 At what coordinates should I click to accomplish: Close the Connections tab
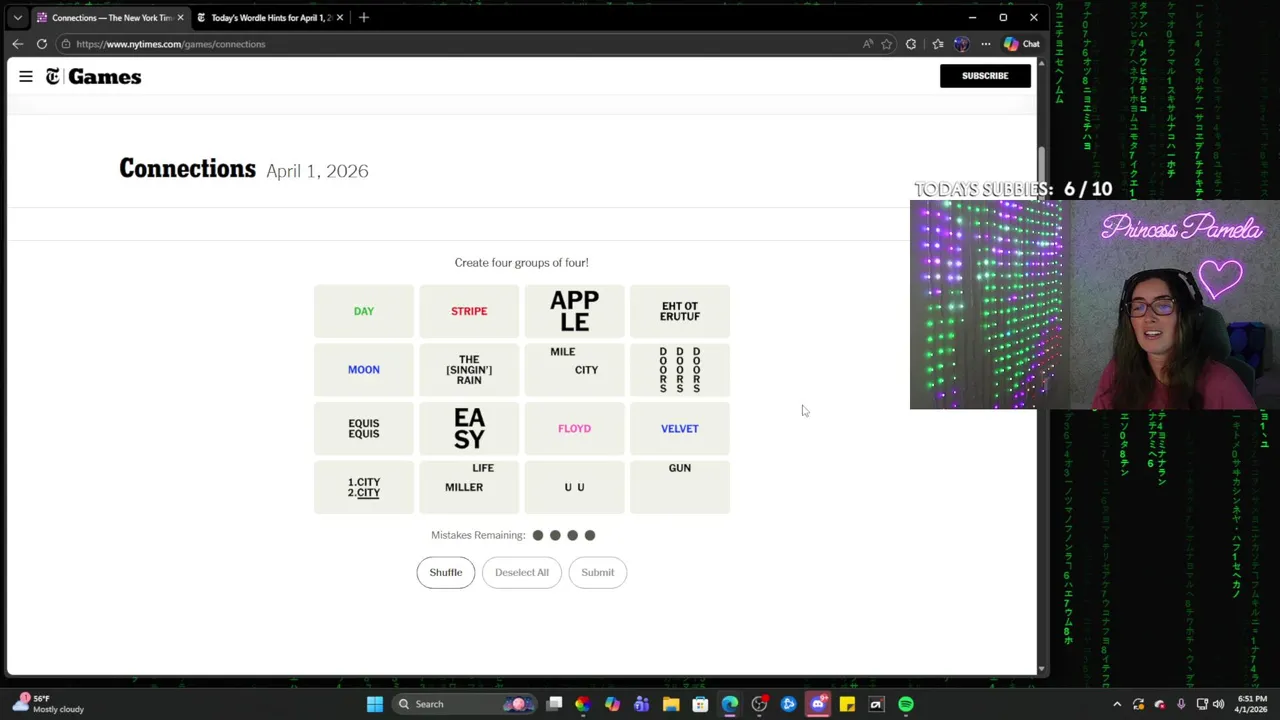pos(180,17)
